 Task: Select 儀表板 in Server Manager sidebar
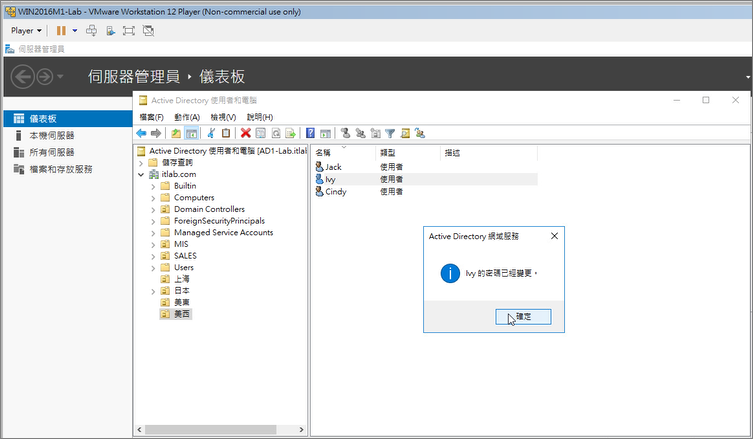tap(68, 119)
